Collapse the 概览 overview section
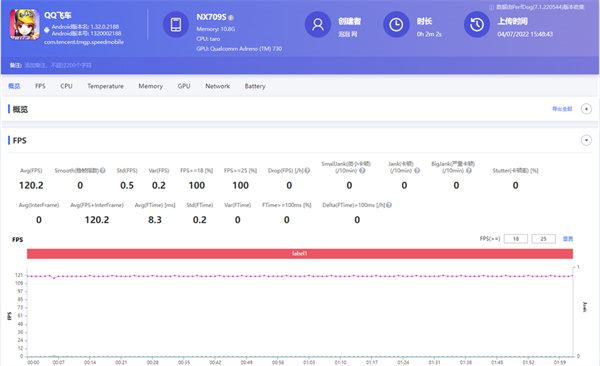 click(x=586, y=109)
